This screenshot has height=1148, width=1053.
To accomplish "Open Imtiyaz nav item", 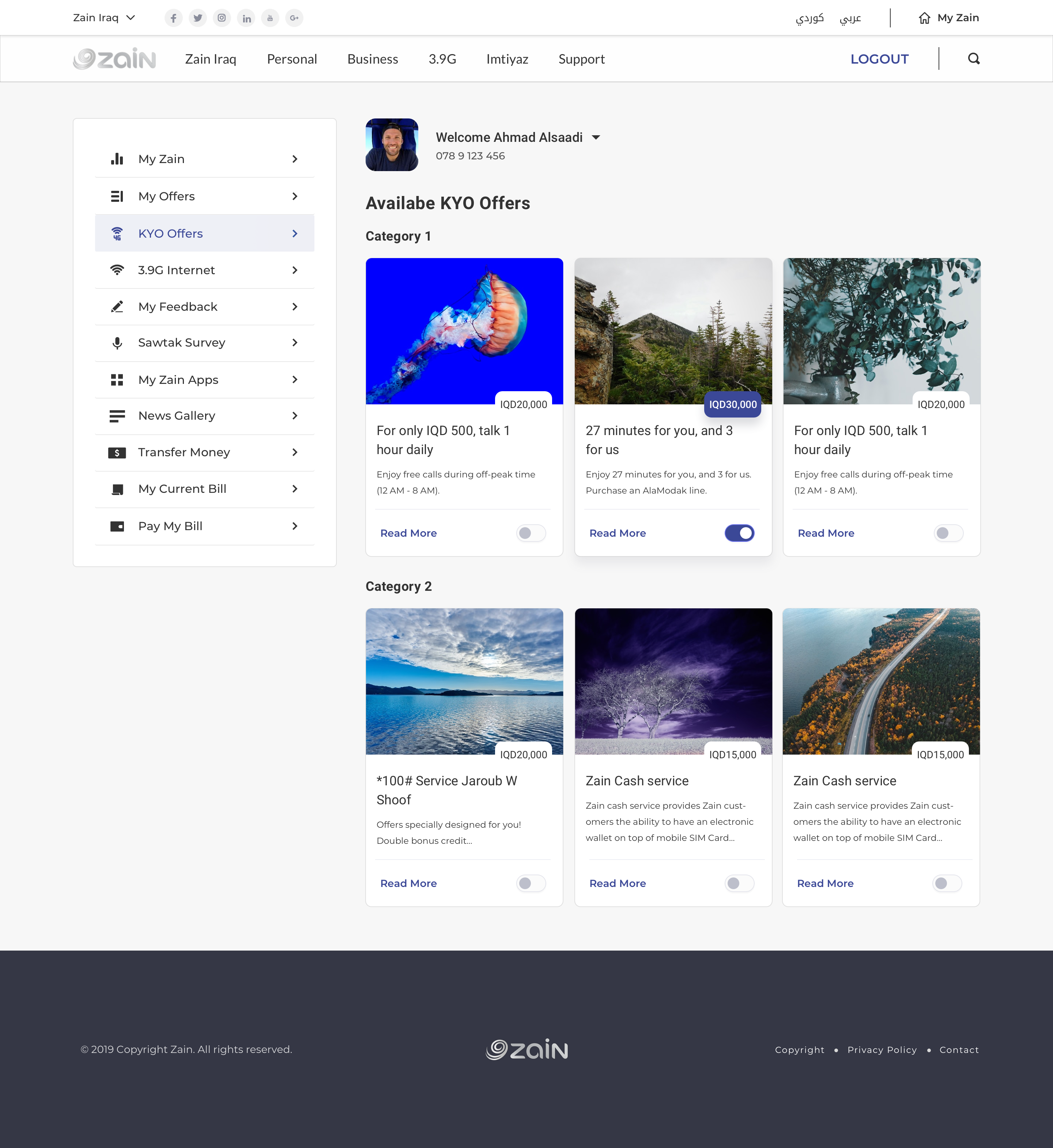I will coord(507,59).
